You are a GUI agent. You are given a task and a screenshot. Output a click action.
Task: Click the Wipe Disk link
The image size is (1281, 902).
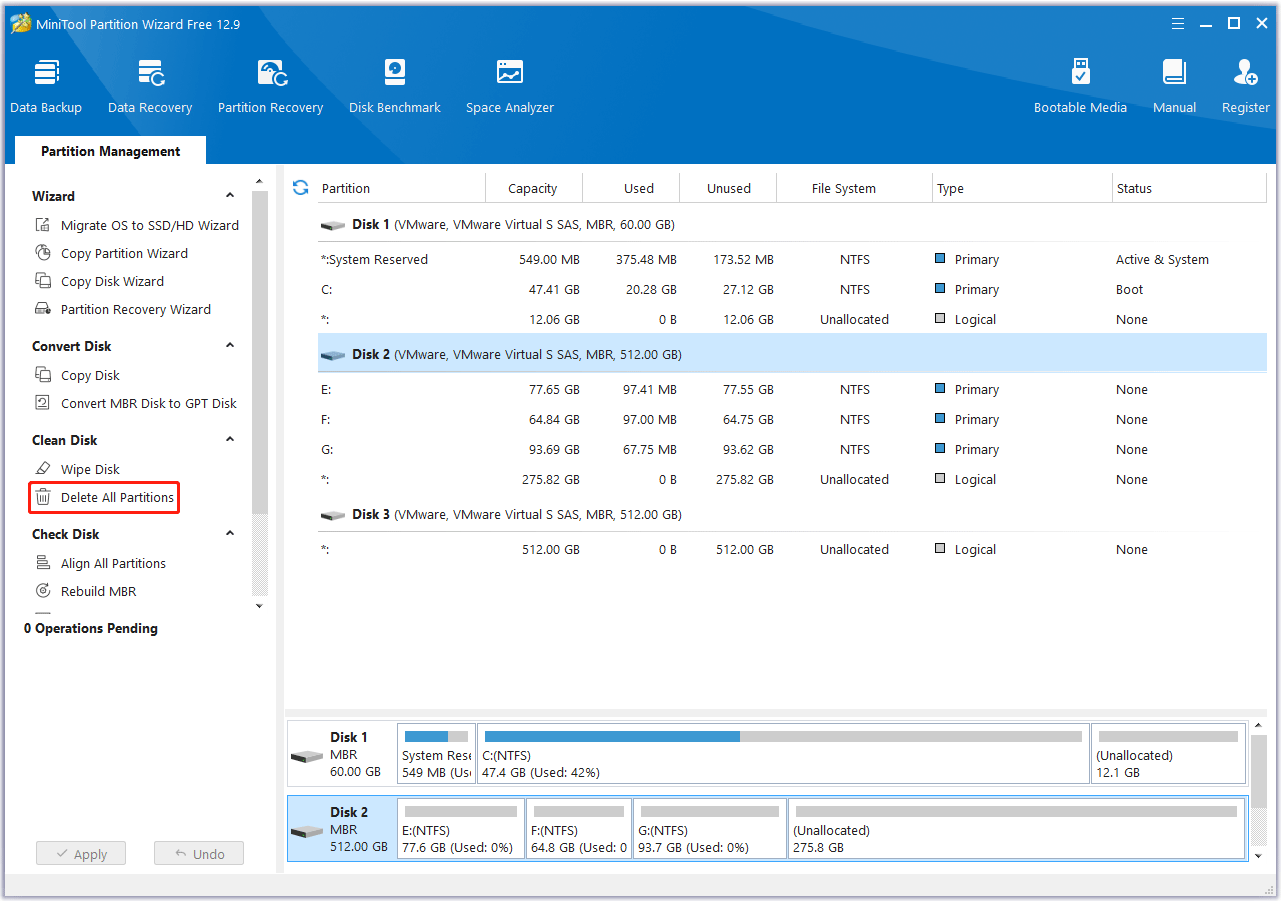90,469
